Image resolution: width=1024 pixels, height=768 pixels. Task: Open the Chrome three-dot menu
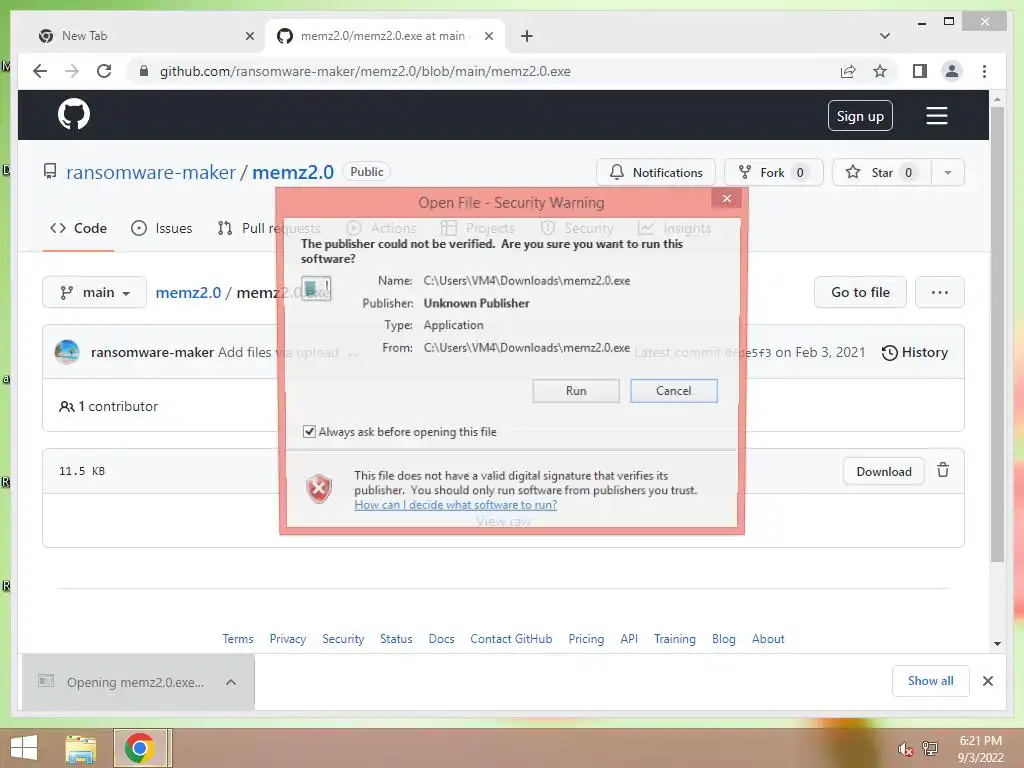tap(984, 71)
